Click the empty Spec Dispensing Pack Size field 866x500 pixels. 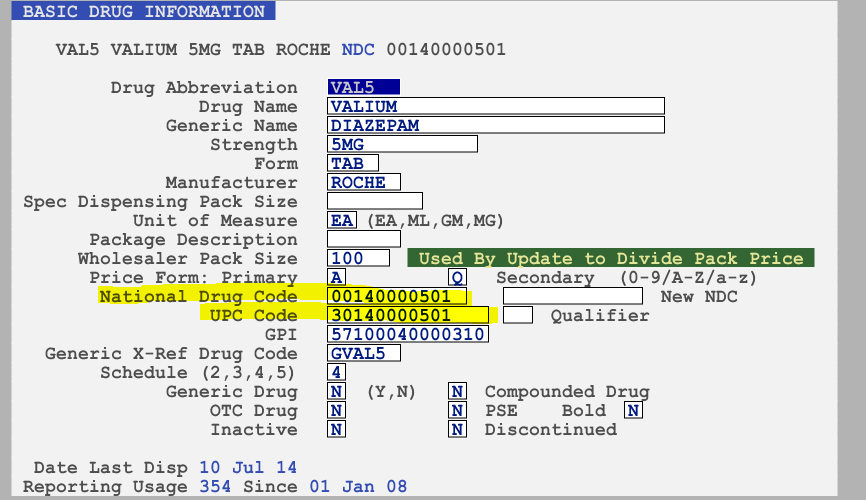[375, 201]
